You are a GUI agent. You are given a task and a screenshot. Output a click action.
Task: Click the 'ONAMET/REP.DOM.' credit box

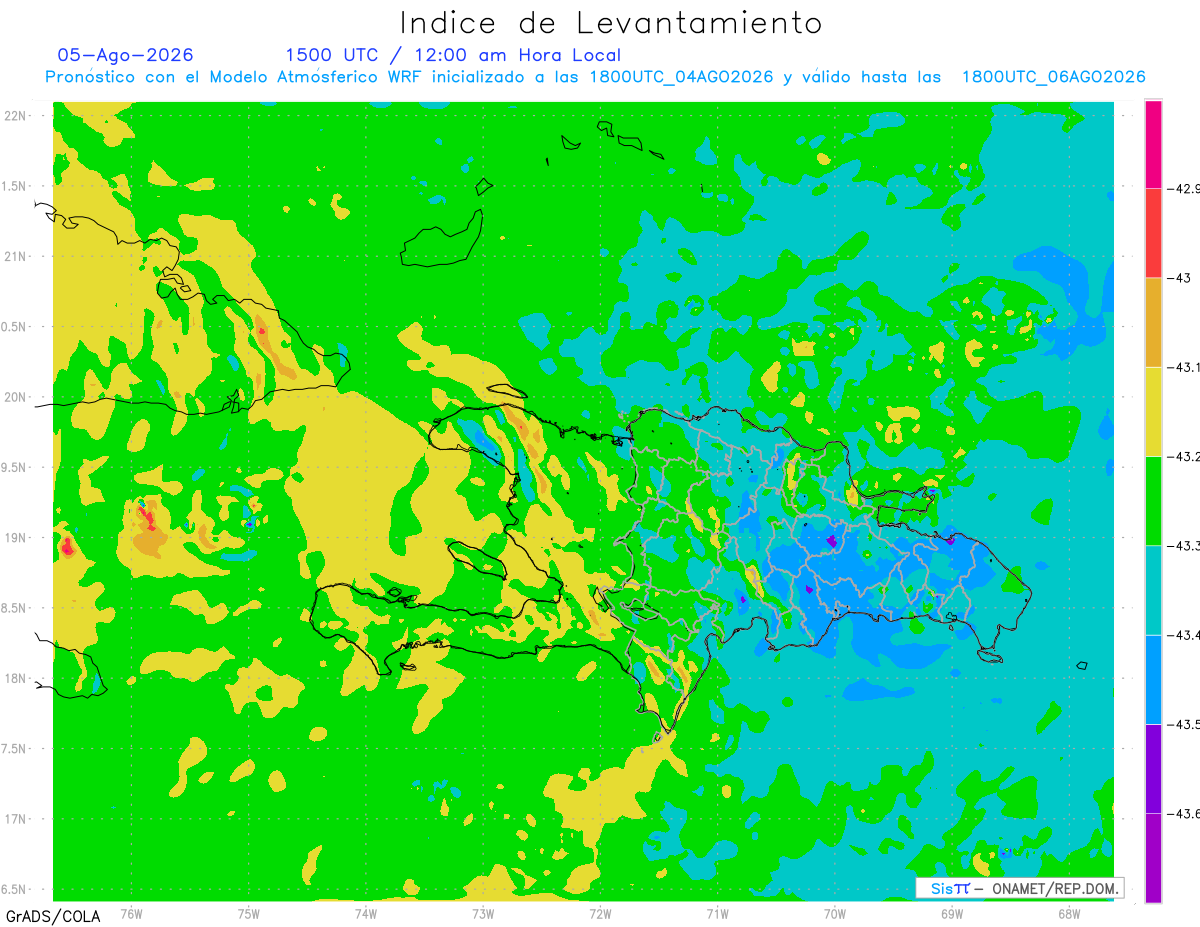click(1019, 888)
